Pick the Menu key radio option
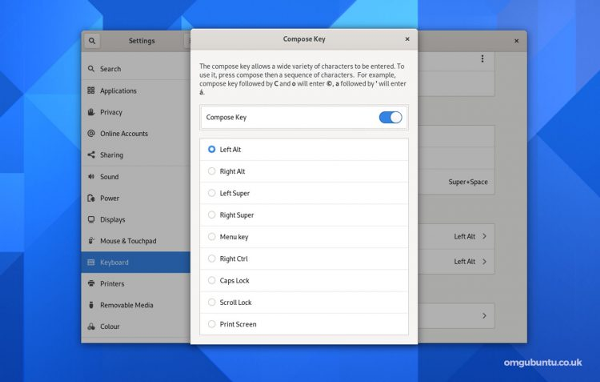This screenshot has width=600, height=382. point(212,237)
